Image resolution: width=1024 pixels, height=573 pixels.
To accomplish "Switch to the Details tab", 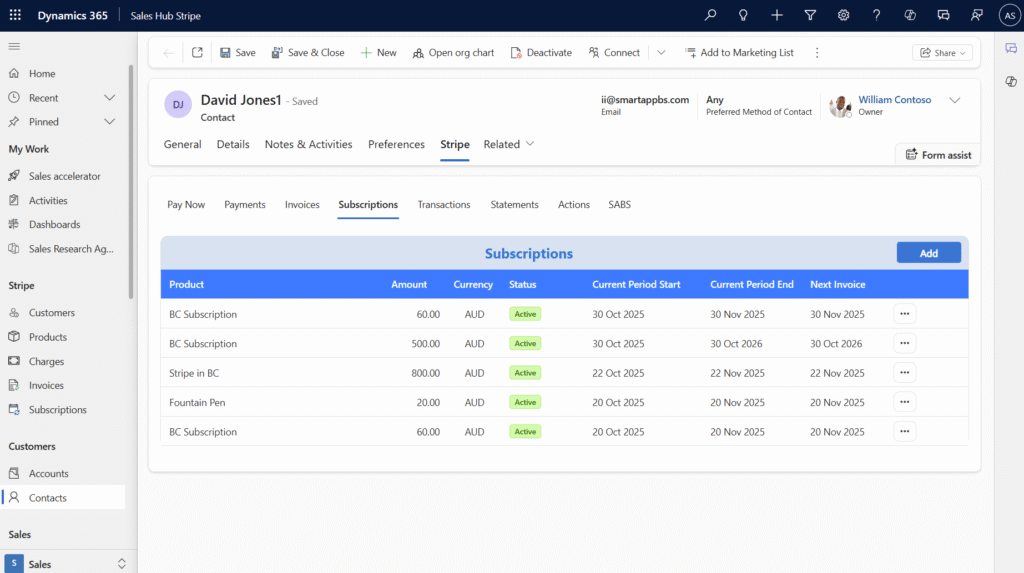I will click(233, 144).
